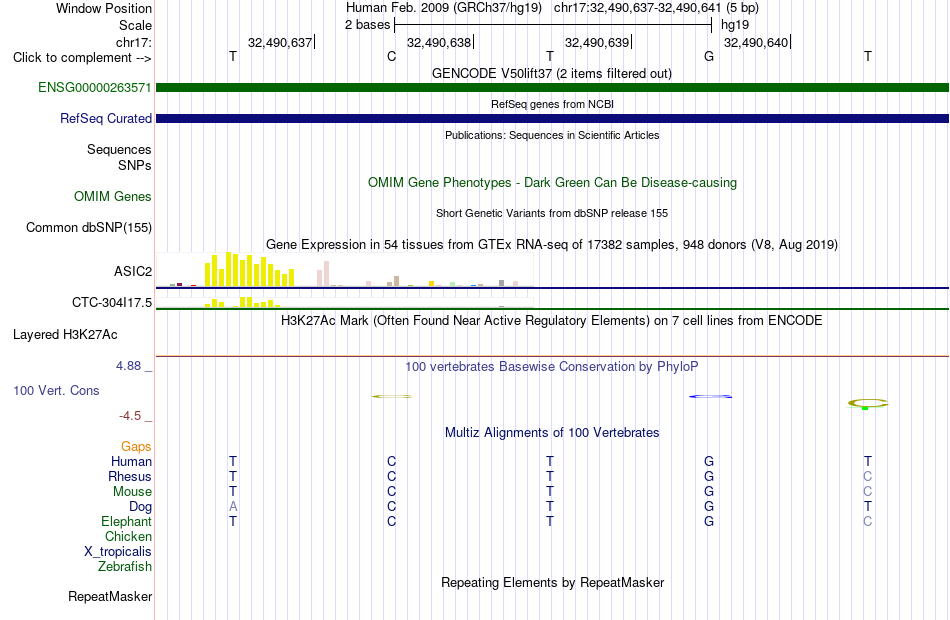The image size is (950, 620).
Task: Open the GTEx 'Gene Expression in 54 tissues' title
Action: pyautogui.click(x=552, y=244)
